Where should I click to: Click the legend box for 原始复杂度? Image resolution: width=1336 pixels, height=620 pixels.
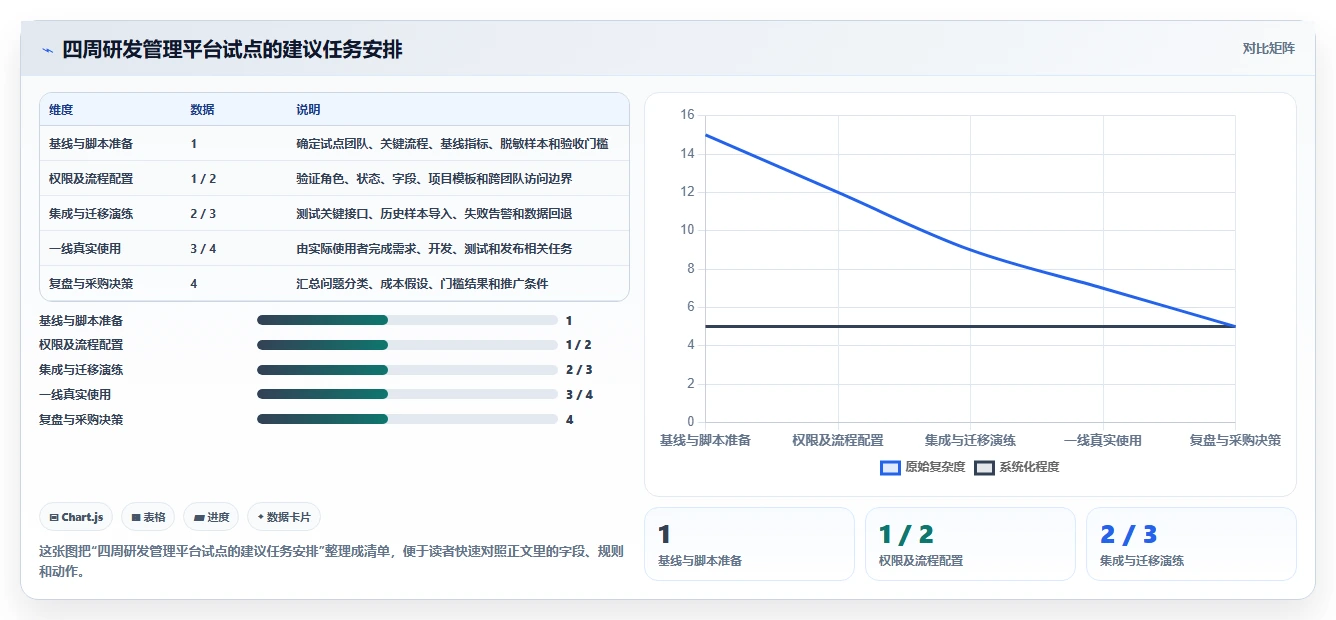click(x=890, y=467)
